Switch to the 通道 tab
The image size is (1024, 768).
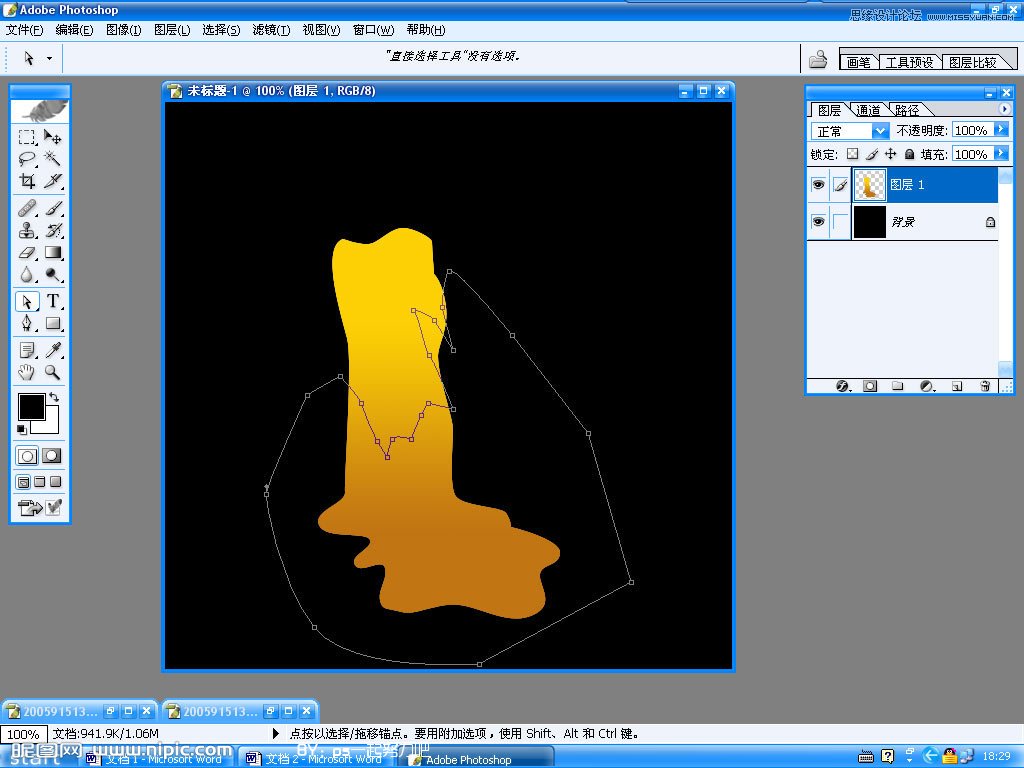(x=868, y=110)
